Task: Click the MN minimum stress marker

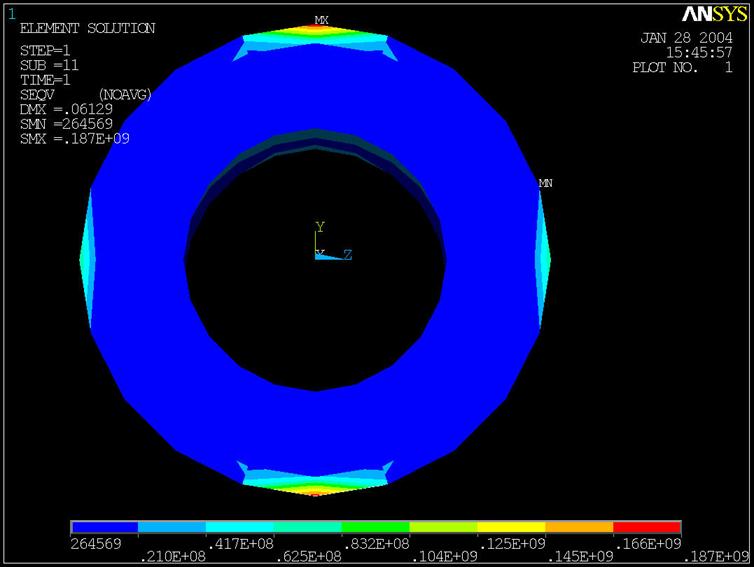Action: point(545,183)
